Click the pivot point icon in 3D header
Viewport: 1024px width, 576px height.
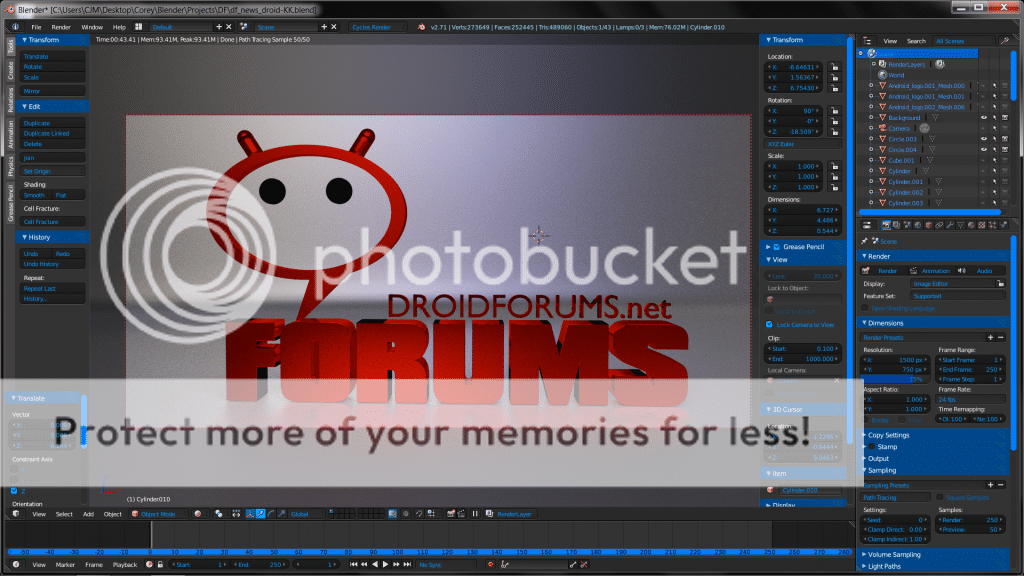(219, 514)
